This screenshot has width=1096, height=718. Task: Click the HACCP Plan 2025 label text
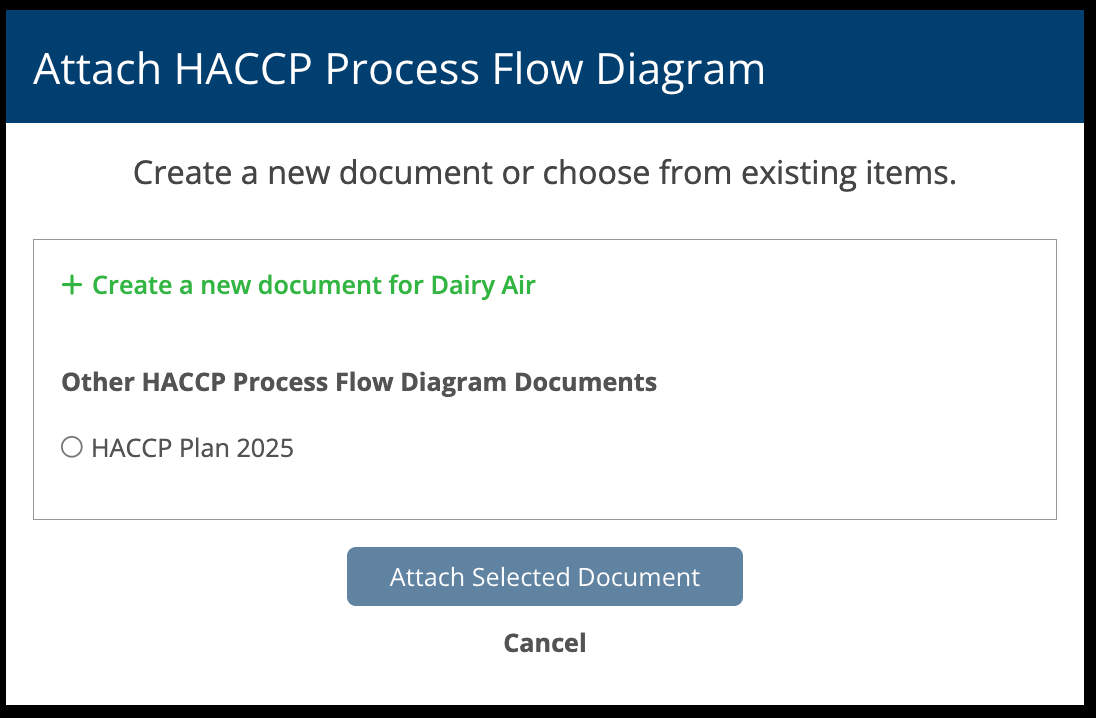192,448
